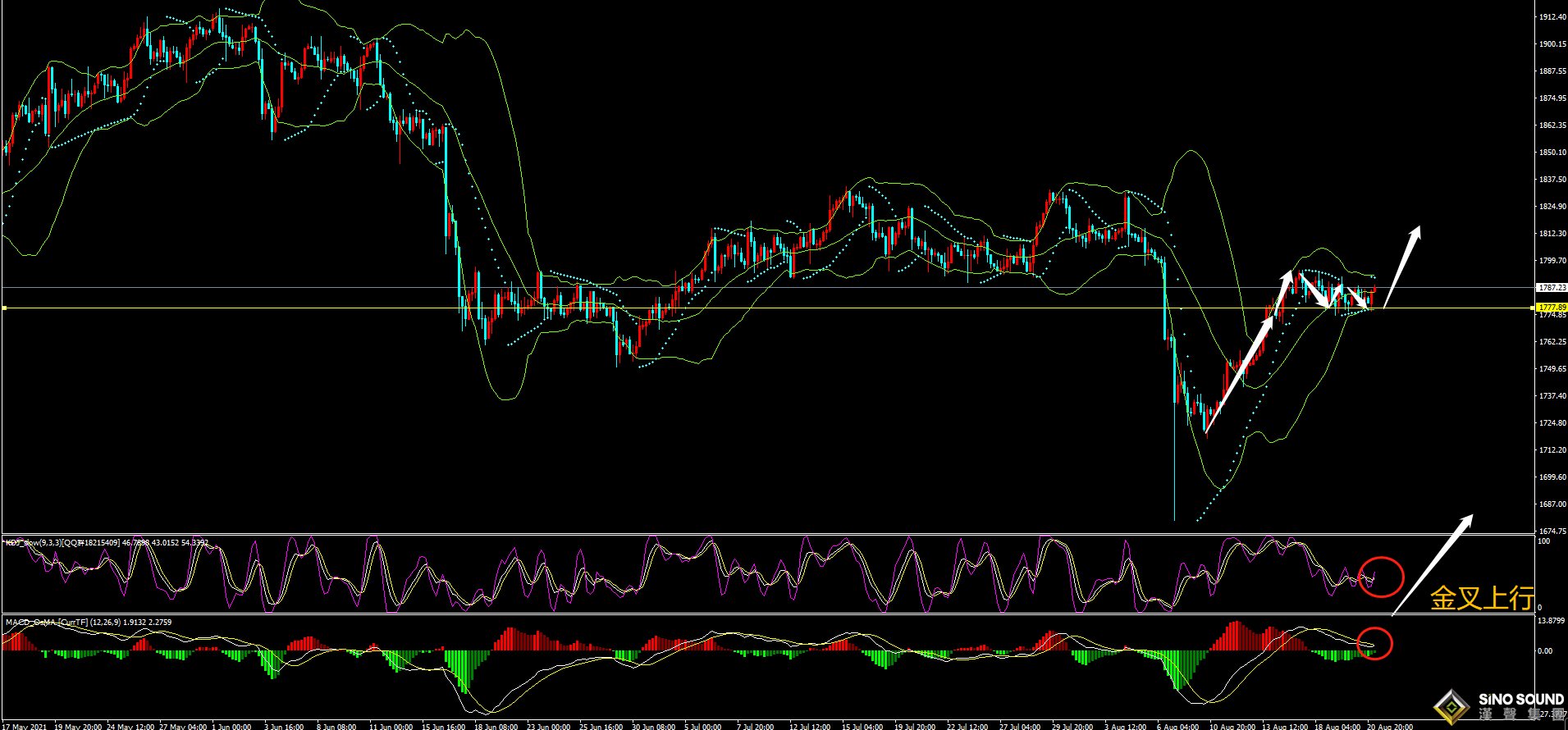Click the 18 Jun 08:00 time label

496,726
